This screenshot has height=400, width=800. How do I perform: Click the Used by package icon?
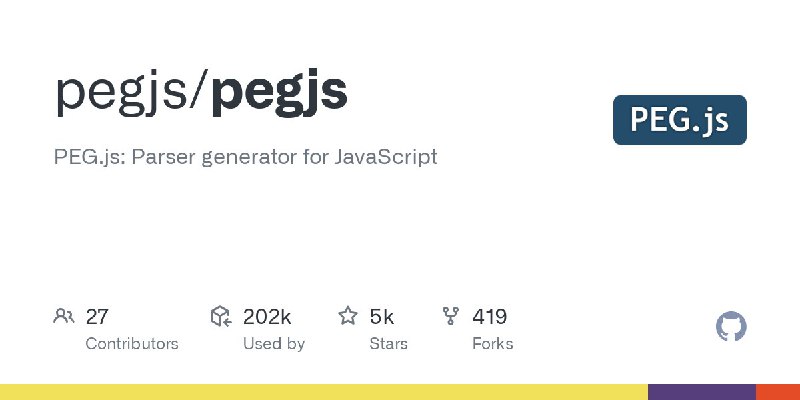tap(221, 316)
